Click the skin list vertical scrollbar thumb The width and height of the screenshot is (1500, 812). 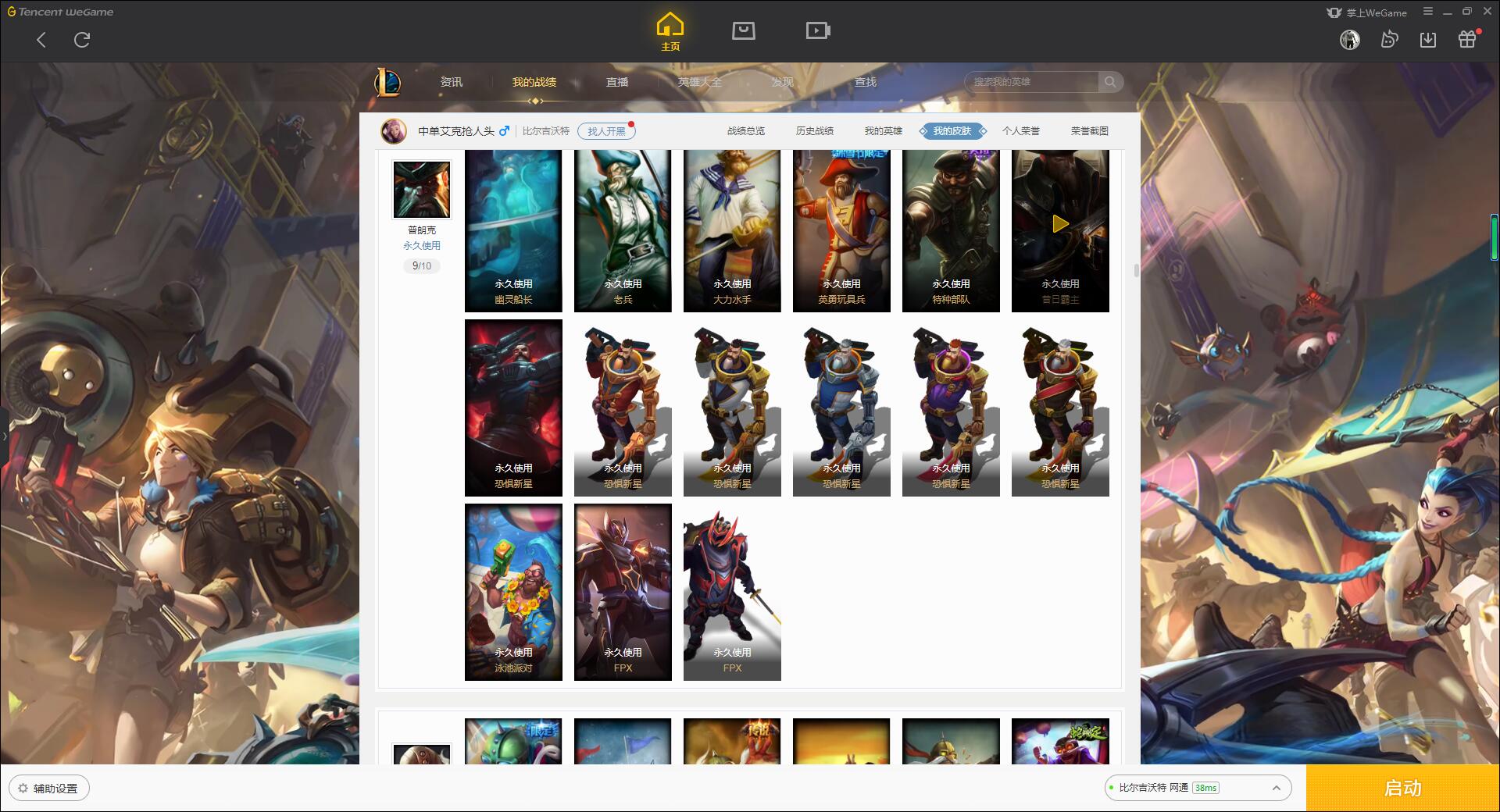(1136, 270)
